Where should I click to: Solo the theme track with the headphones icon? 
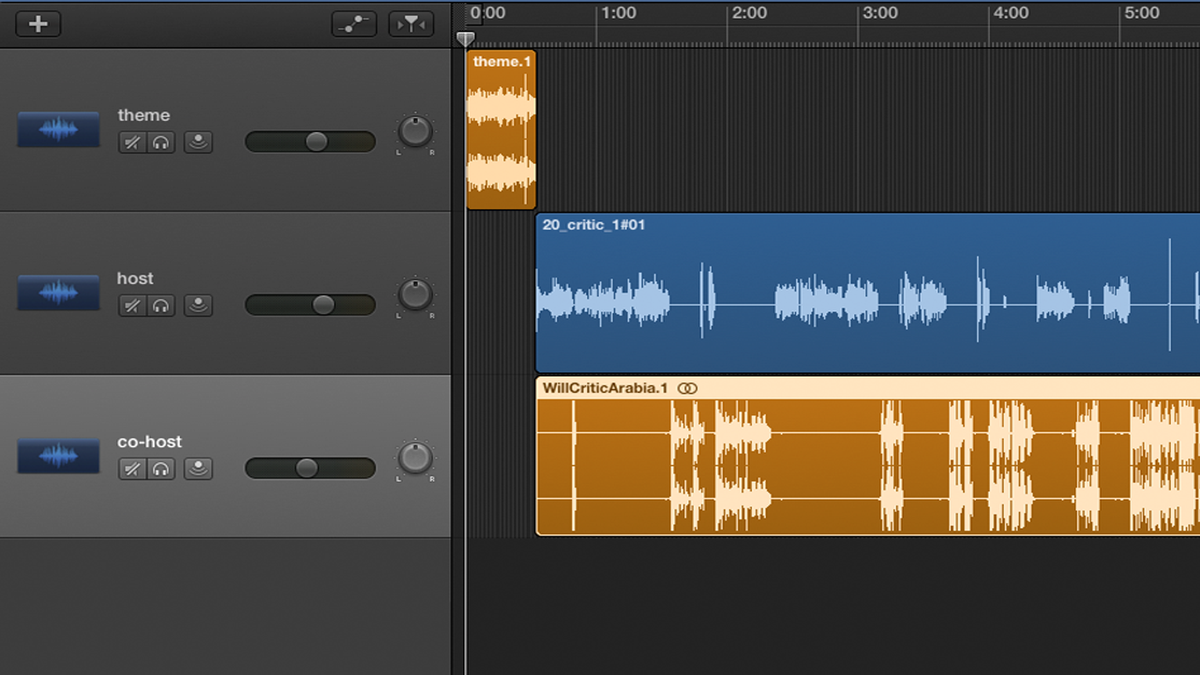[161, 142]
